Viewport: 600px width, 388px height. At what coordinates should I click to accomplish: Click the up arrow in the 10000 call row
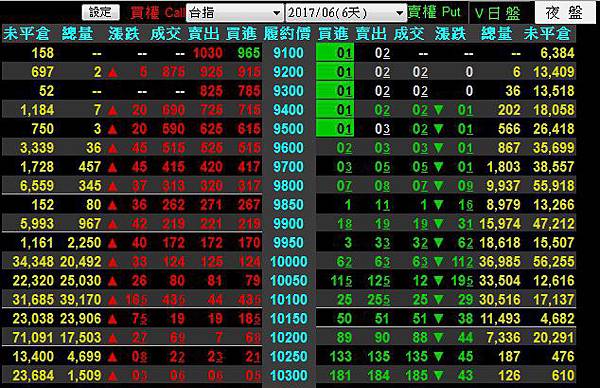pyautogui.click(x=112, y=262)
